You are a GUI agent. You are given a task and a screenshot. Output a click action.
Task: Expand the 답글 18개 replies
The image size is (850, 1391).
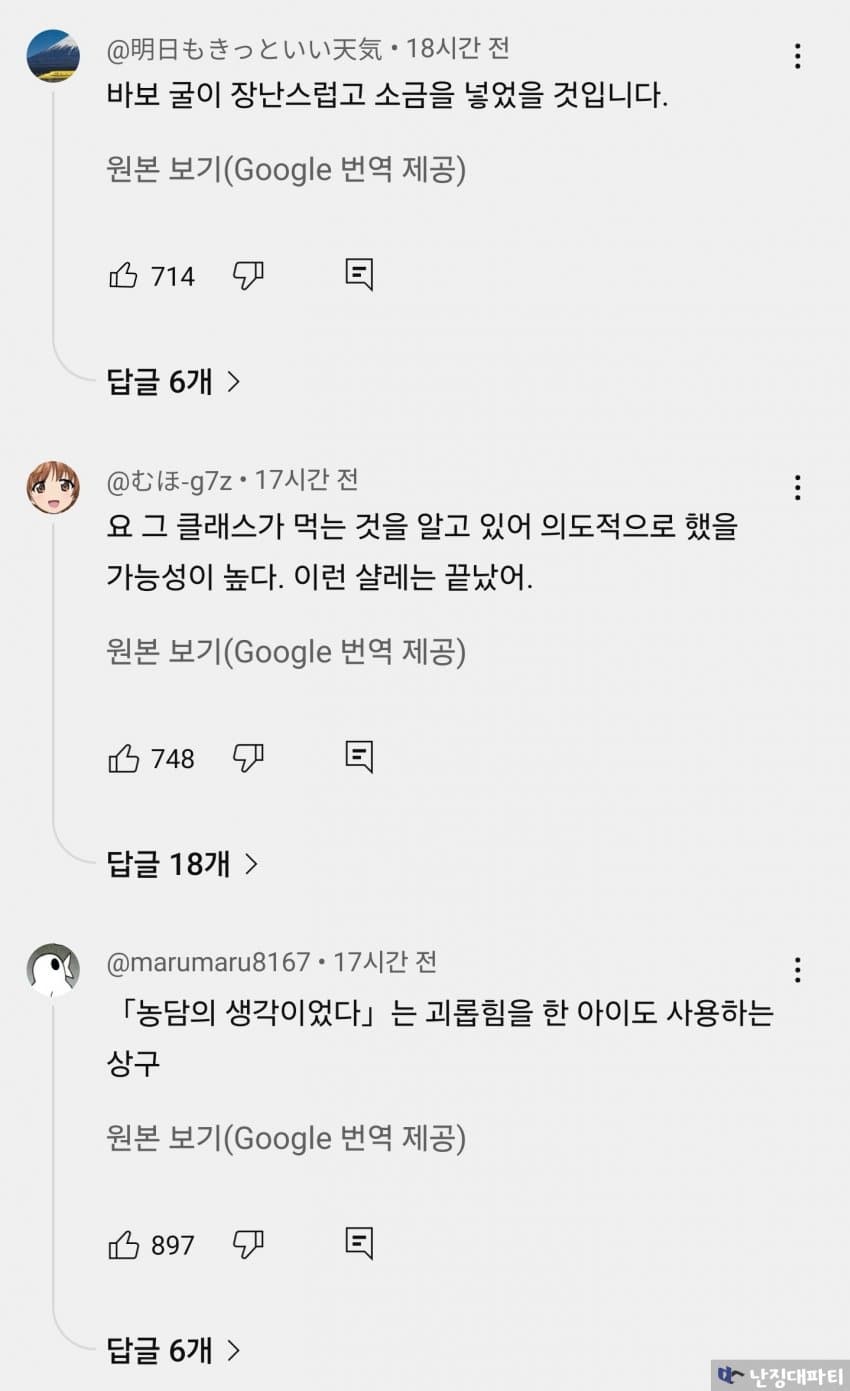tap(182, 864)
